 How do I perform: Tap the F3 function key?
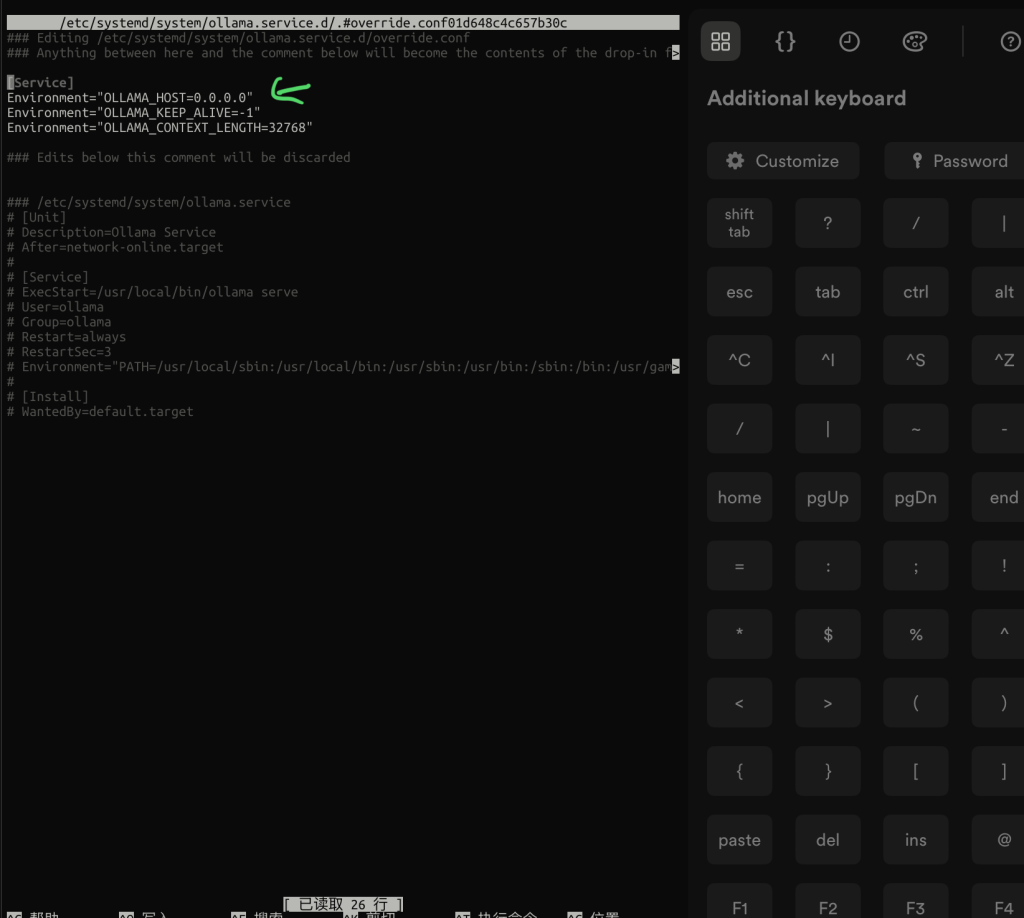pos(916,901)
